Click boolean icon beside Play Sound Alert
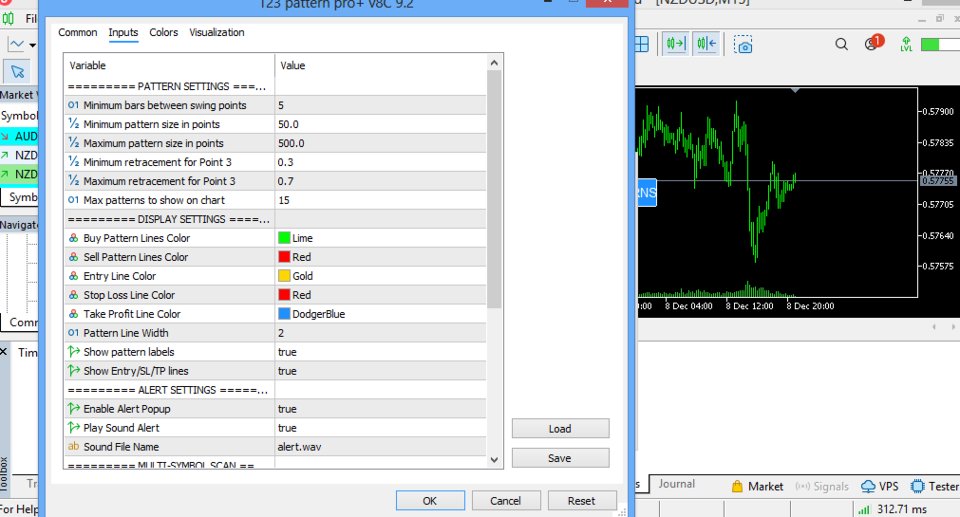The image size is (960, 517). (x=73, y=428)
